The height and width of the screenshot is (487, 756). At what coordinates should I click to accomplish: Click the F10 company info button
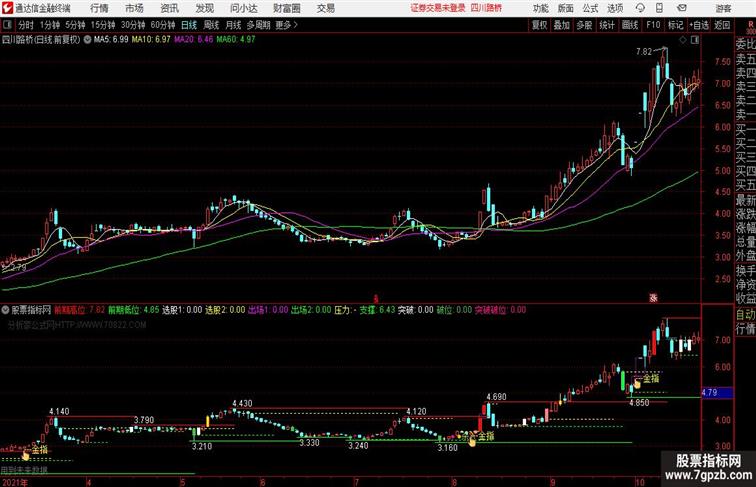tap(653, 25)
